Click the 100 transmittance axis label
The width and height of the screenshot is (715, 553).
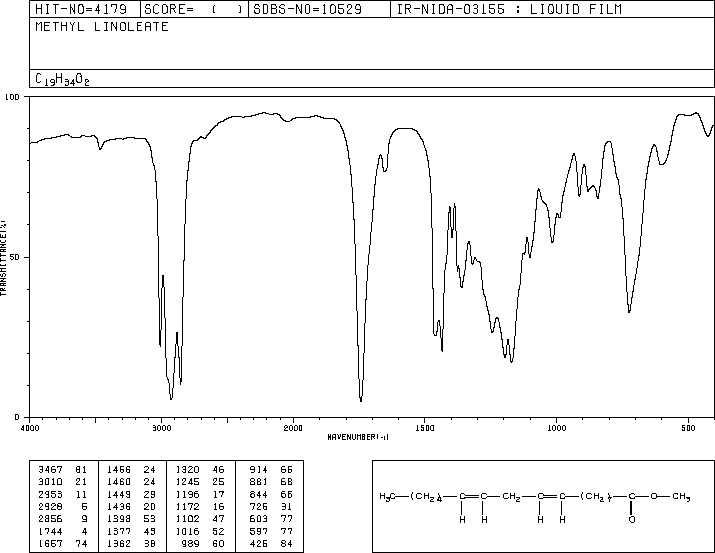(12, 97)
